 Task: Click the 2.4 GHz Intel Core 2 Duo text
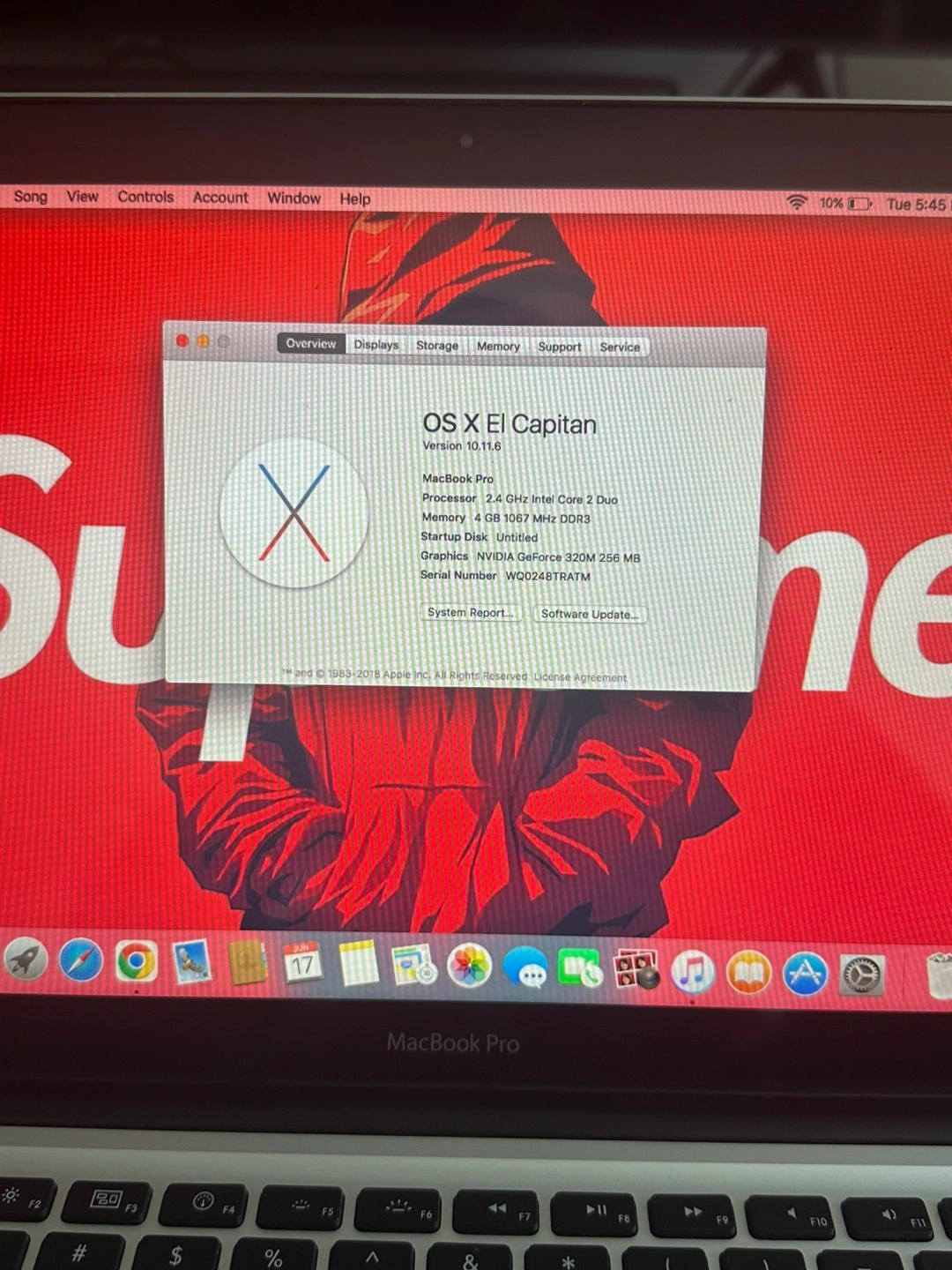[x=551, y=499]
